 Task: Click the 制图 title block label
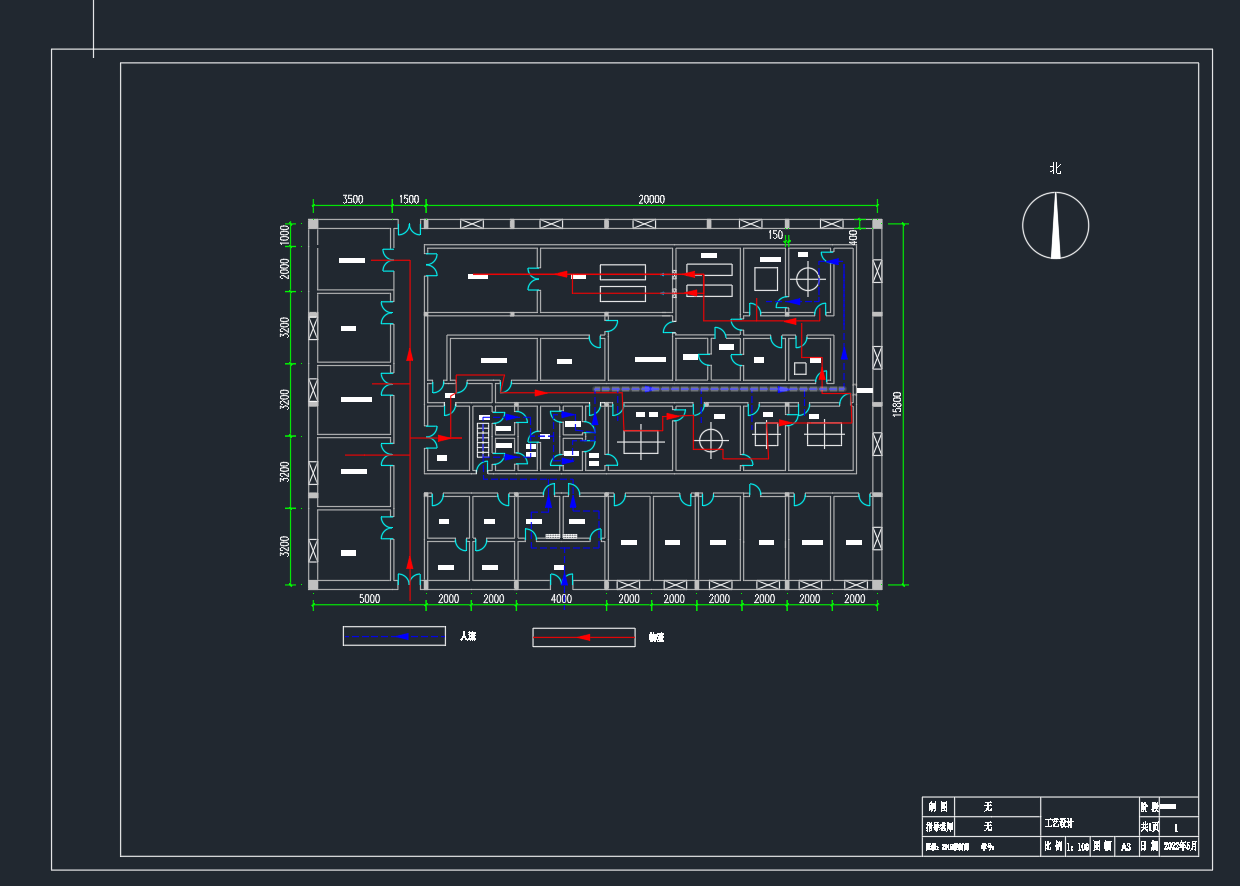[x=938, y=806]
